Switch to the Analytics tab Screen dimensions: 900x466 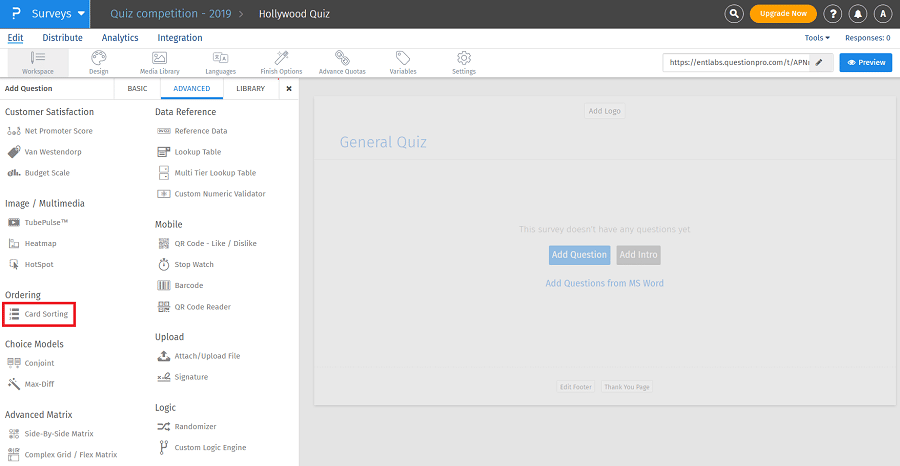tap(120, 38)
